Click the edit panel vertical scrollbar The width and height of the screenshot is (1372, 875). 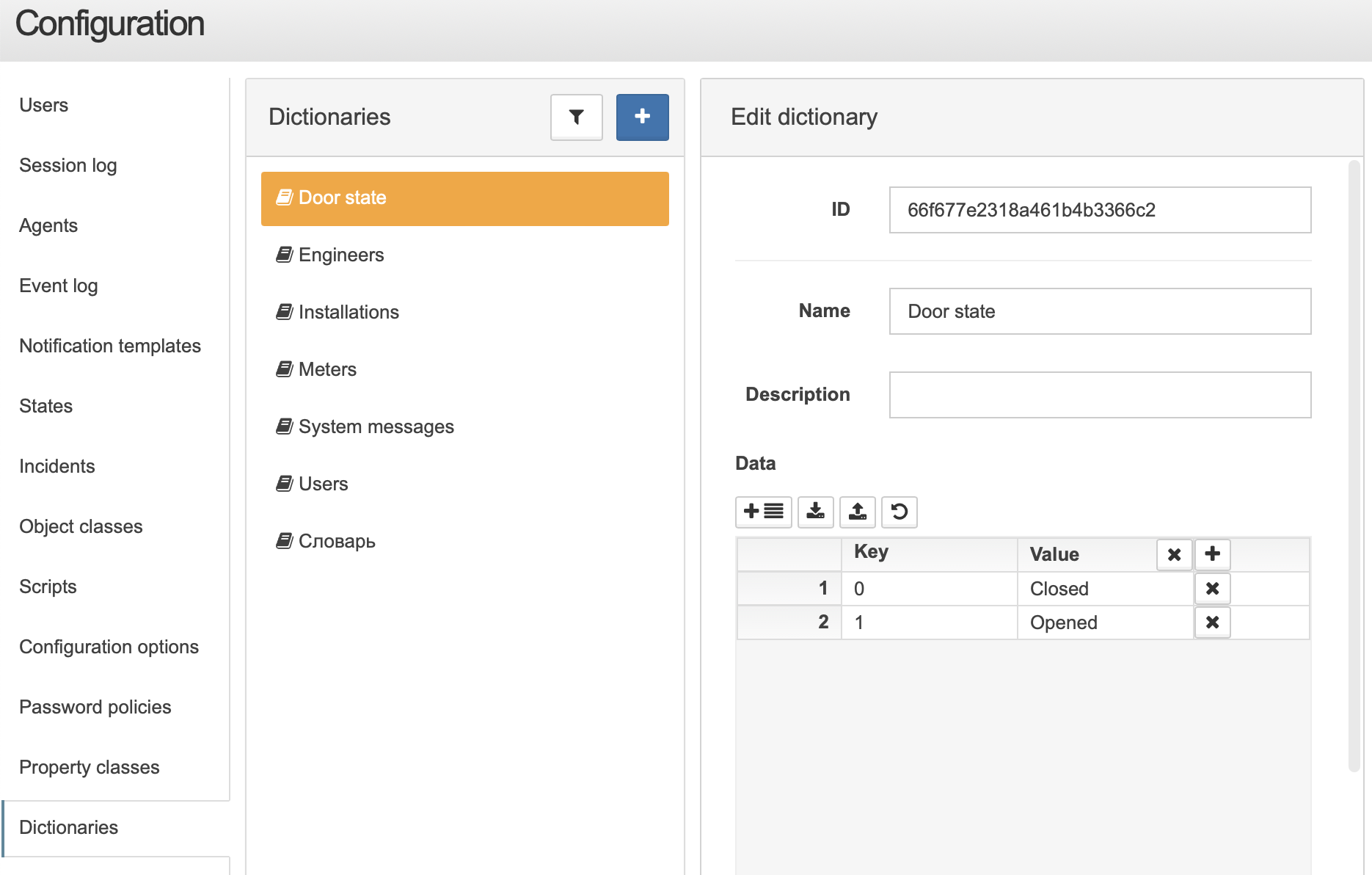coord(1354,466)
